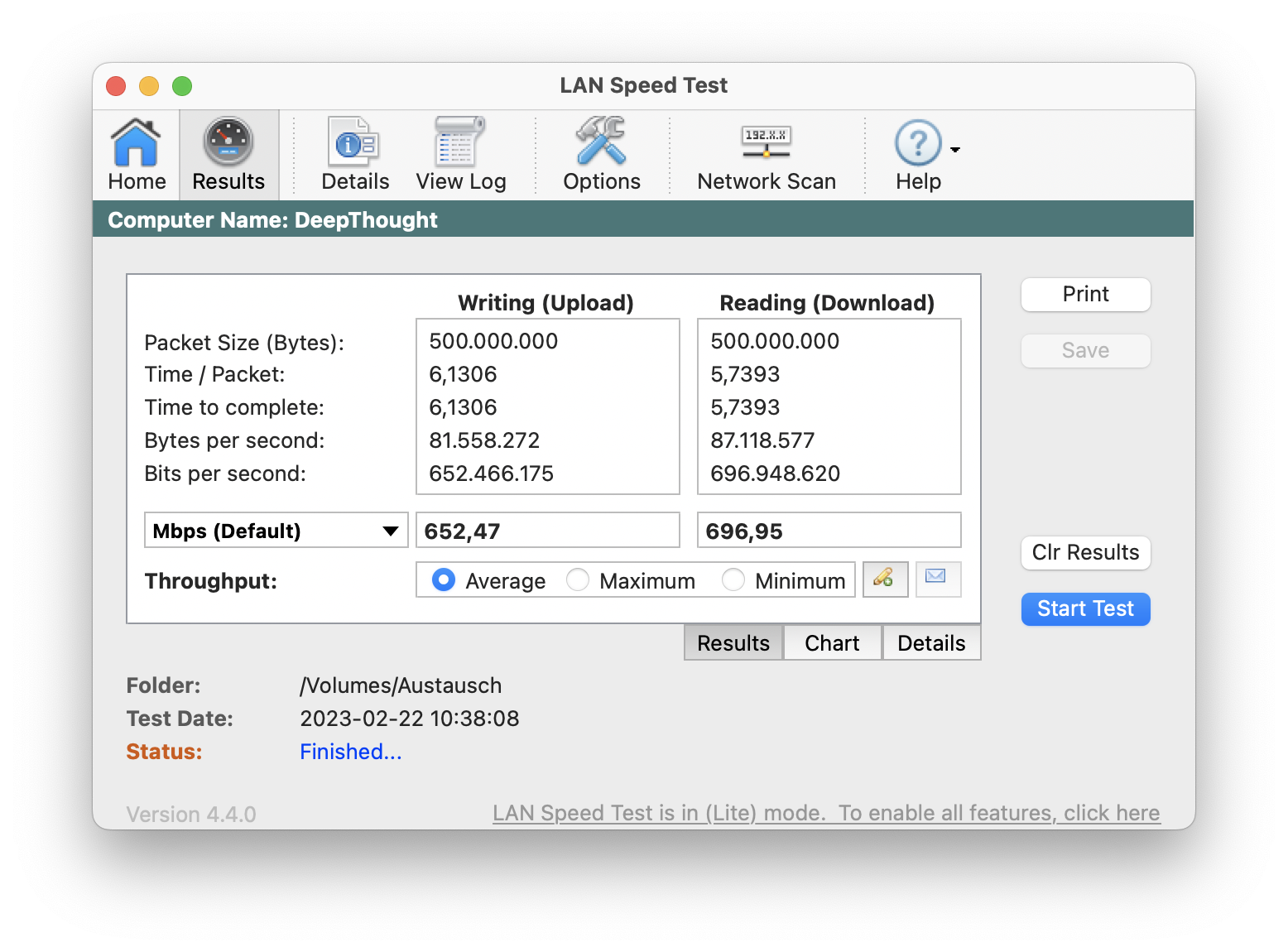Select the Minimum throughput radio button

tap(733, 580)
